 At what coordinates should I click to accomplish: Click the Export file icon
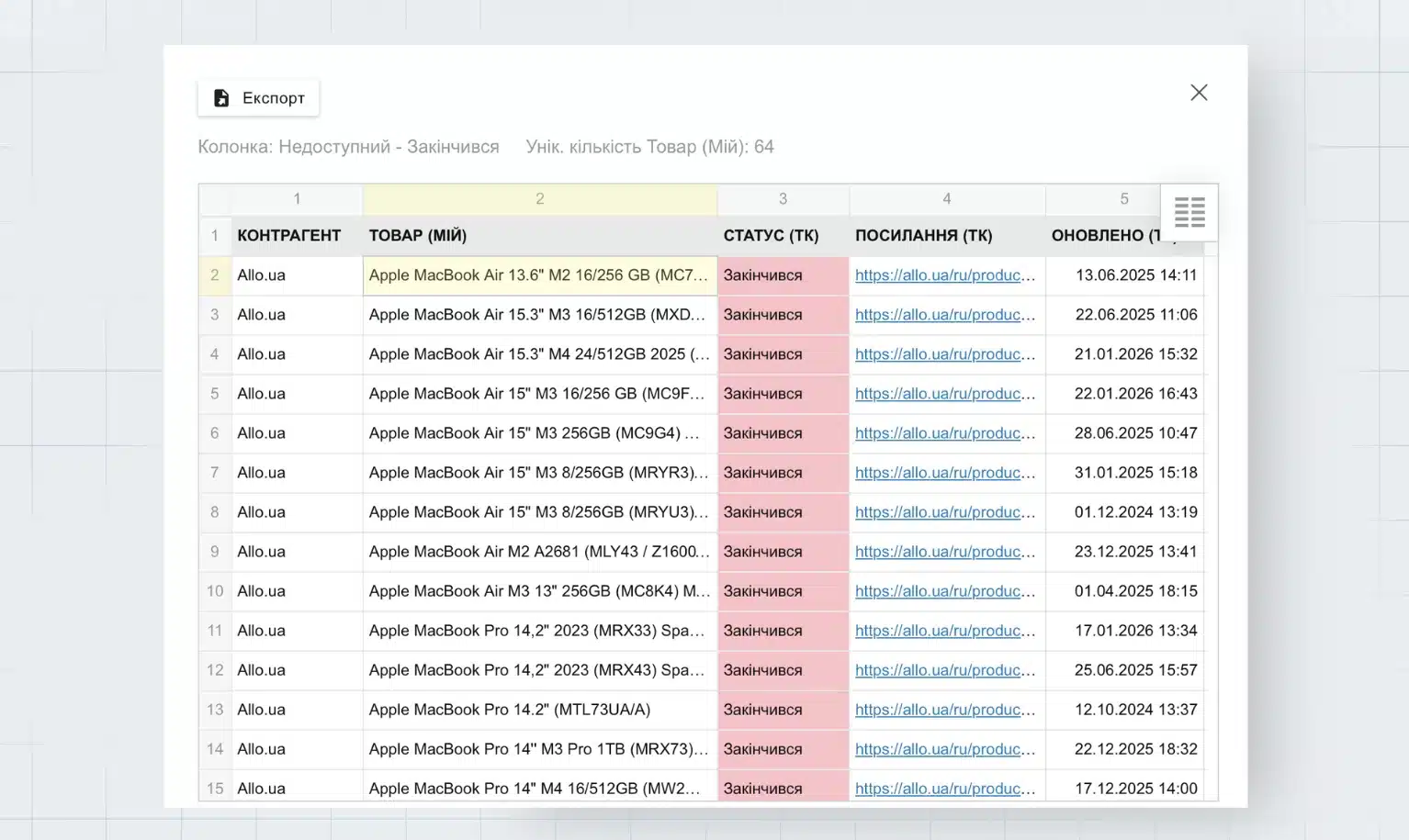coord(221,98)
